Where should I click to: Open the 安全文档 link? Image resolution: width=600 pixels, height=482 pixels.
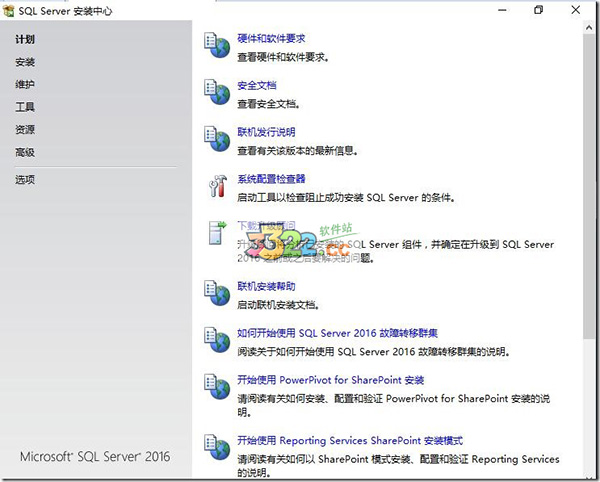257,85
